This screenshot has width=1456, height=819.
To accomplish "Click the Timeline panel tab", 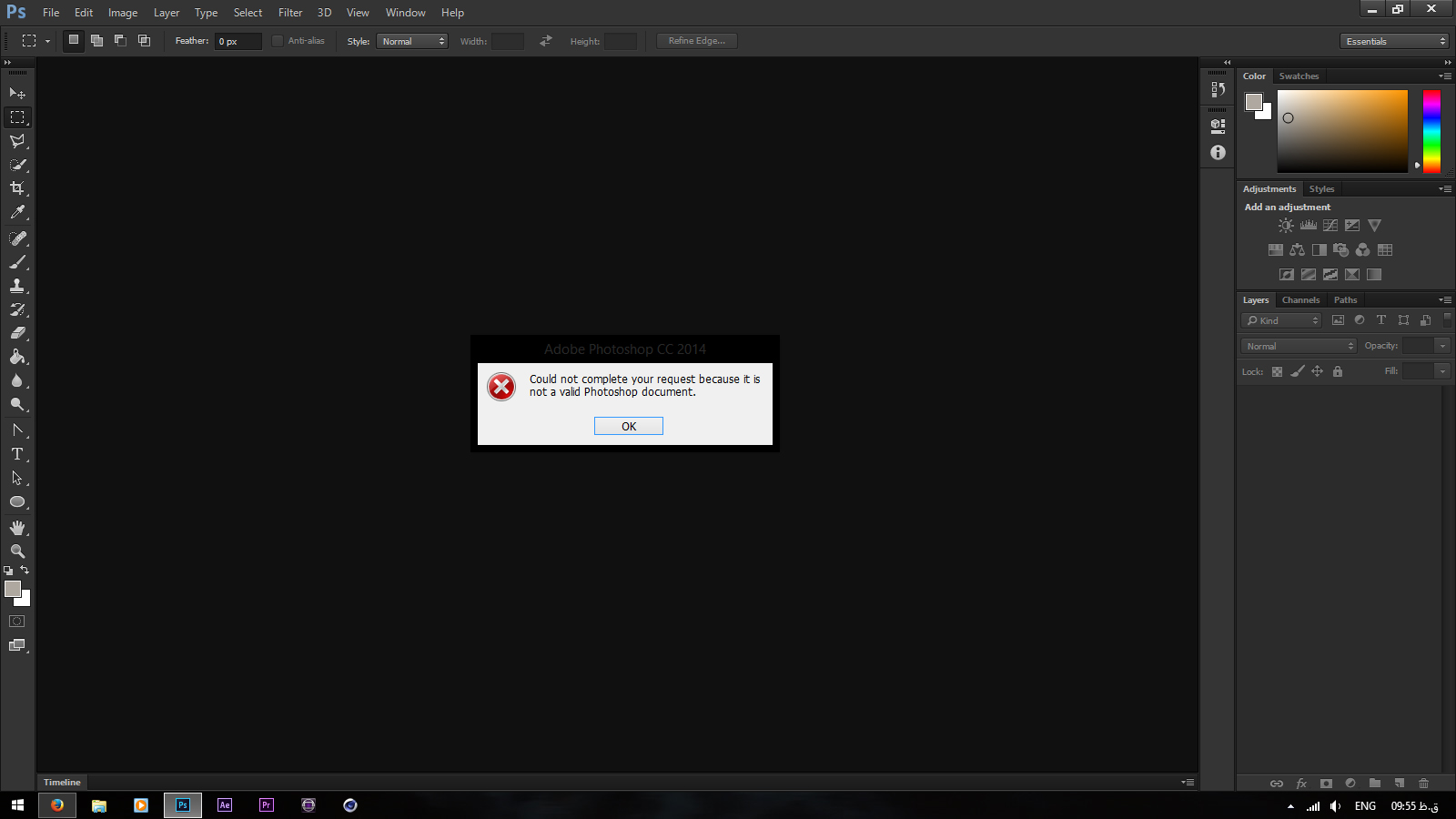I will [62, 783].
